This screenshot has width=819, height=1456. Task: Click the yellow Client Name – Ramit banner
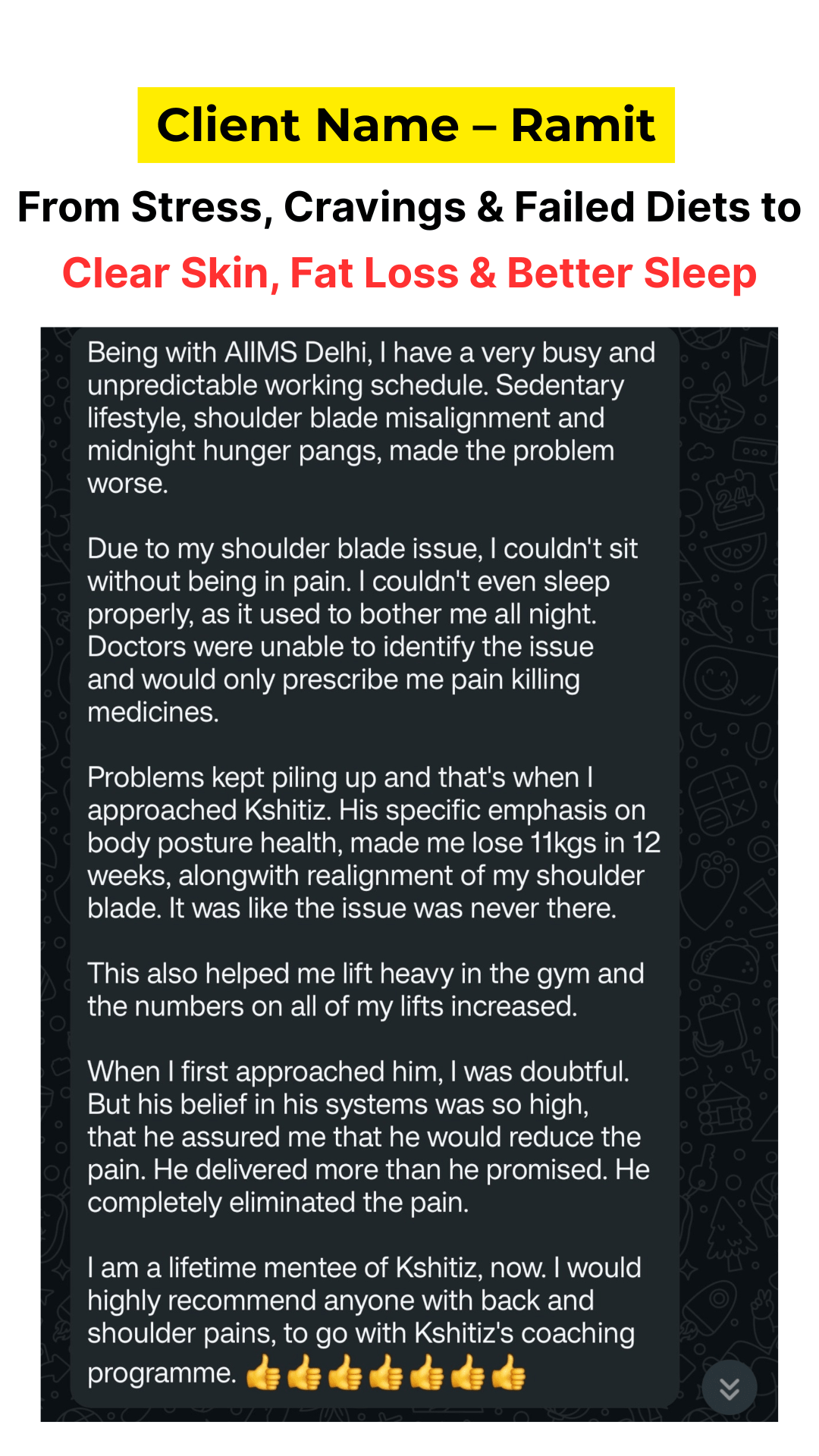[x=406, y=125]
